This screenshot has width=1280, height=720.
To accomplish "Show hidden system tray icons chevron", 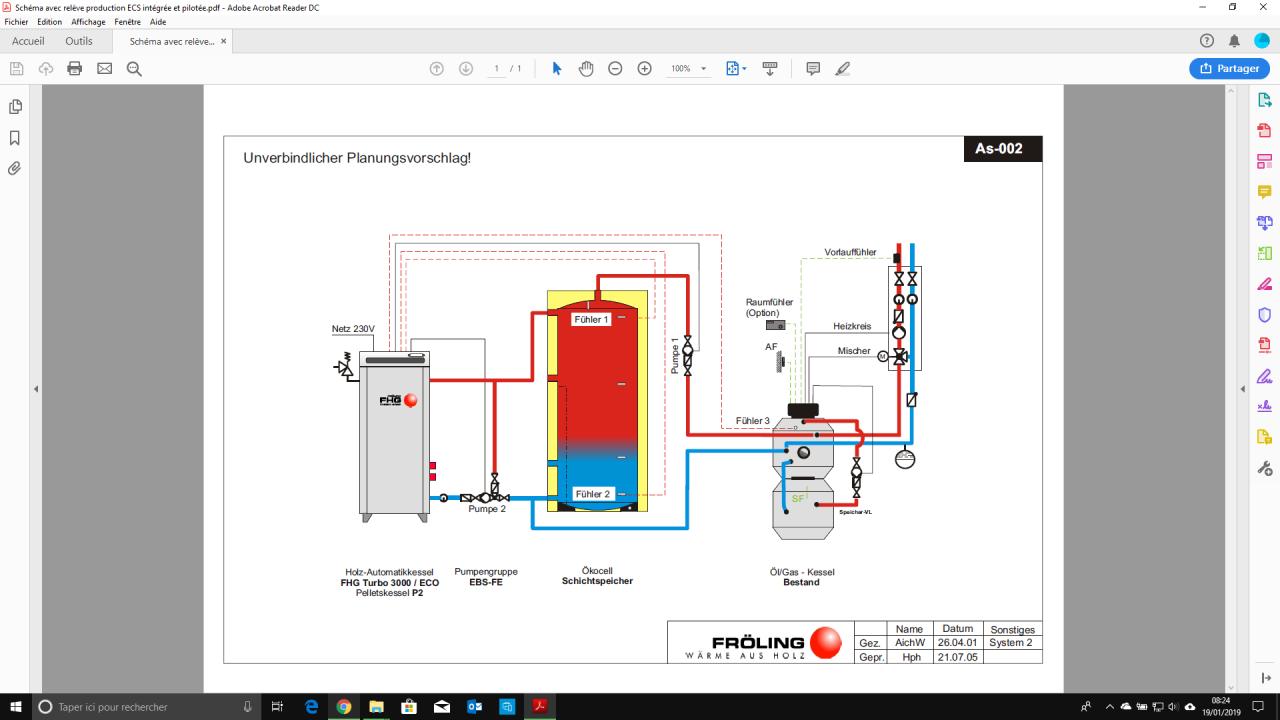I will (1108, 707).
